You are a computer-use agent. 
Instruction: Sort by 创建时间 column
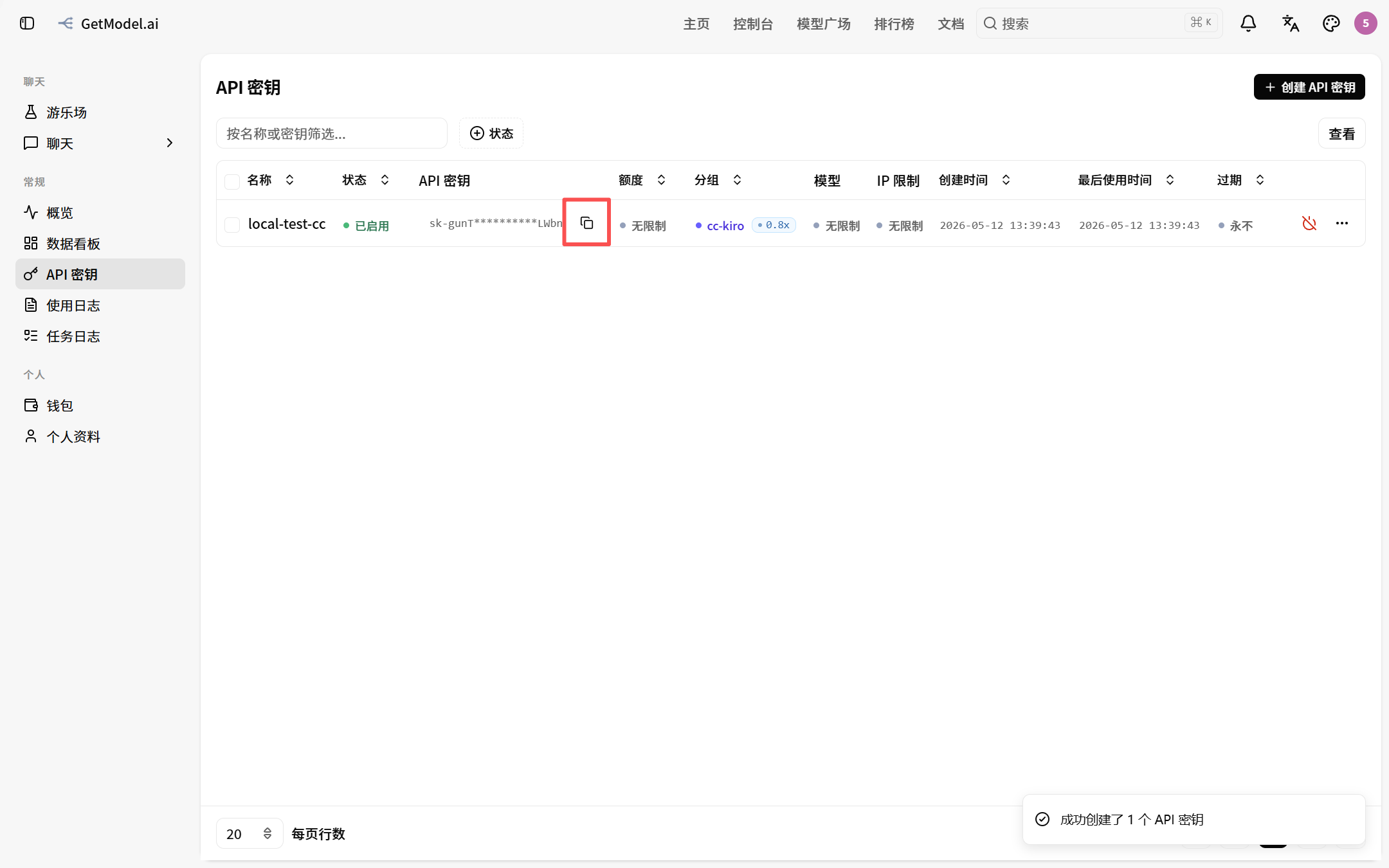[975, 180]
